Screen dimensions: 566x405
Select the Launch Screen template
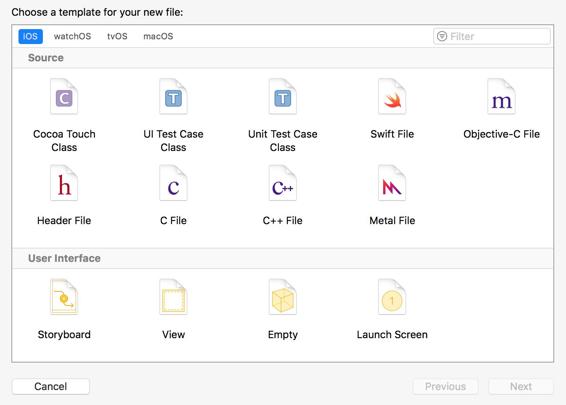click(392, 297)
